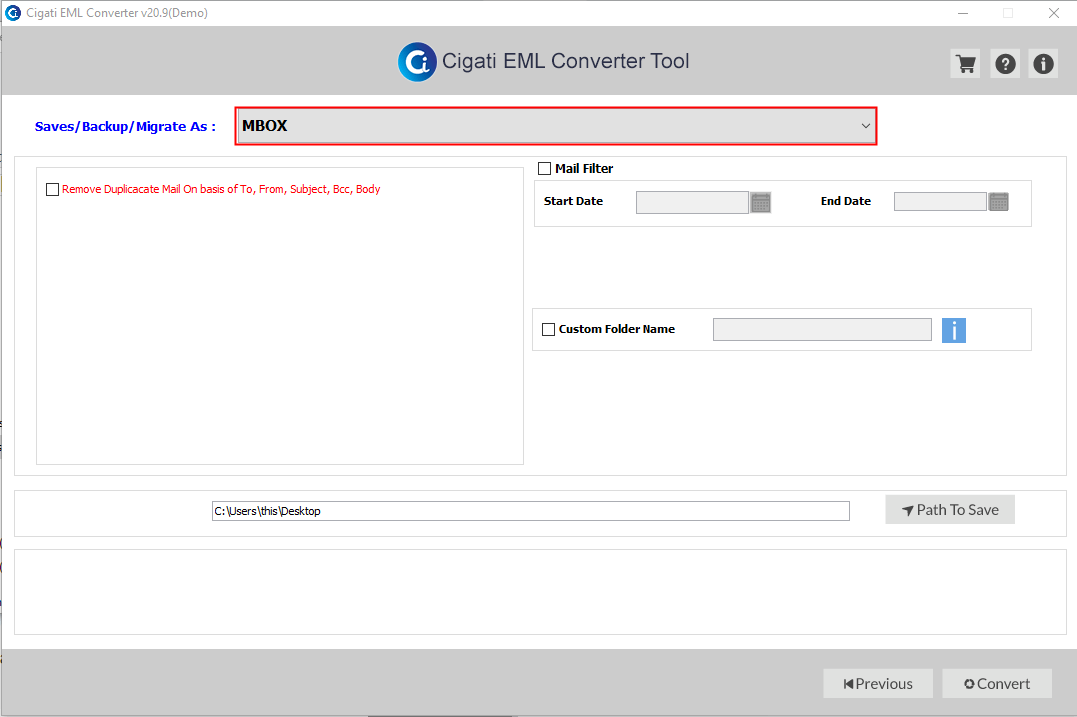Enable Remove Duplicate Mail checkbox
1077x717 pixels.
[x=52, y=190]
